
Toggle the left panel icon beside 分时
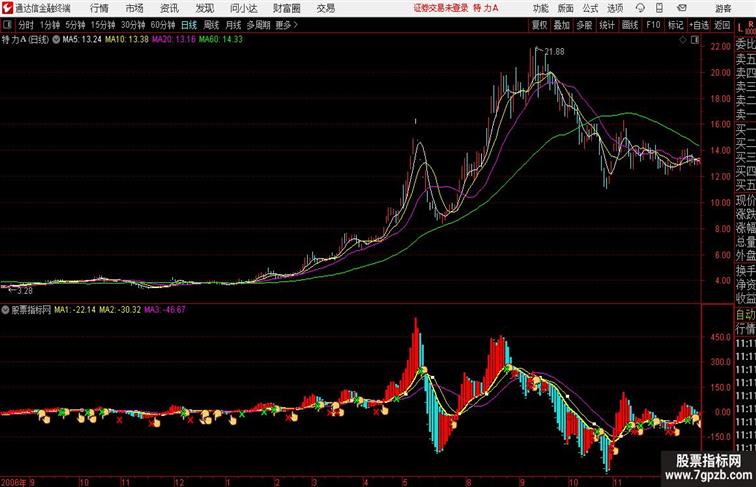7,25
